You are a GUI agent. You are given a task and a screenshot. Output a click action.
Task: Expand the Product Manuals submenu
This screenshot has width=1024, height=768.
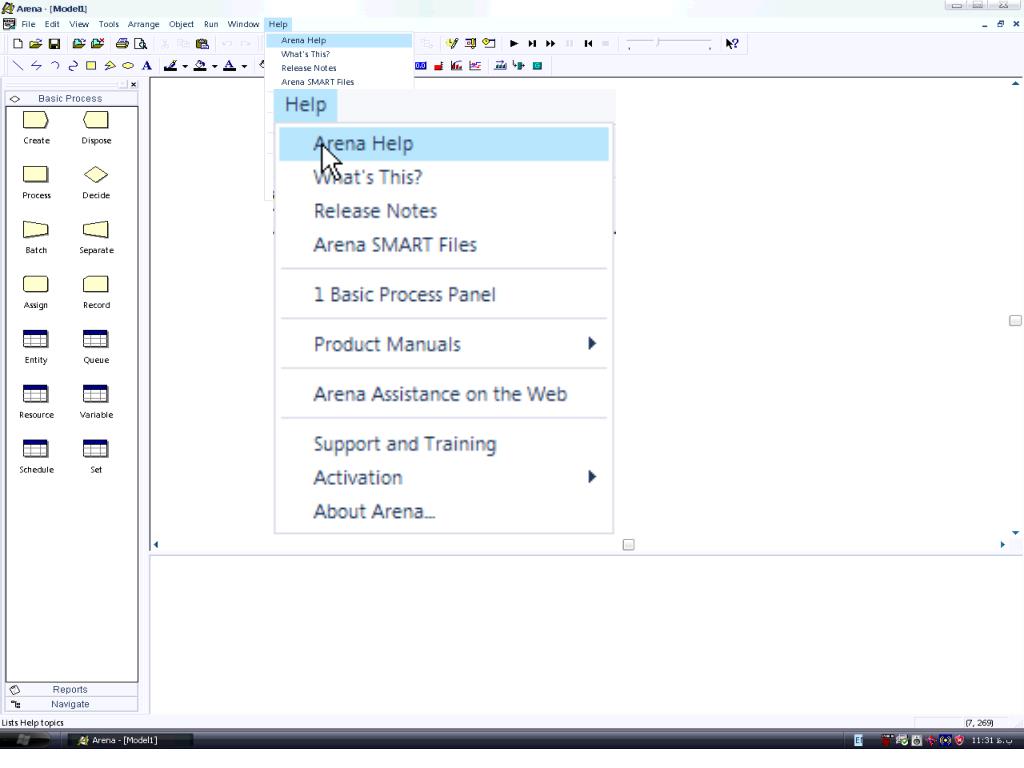[x=444, y=344]
